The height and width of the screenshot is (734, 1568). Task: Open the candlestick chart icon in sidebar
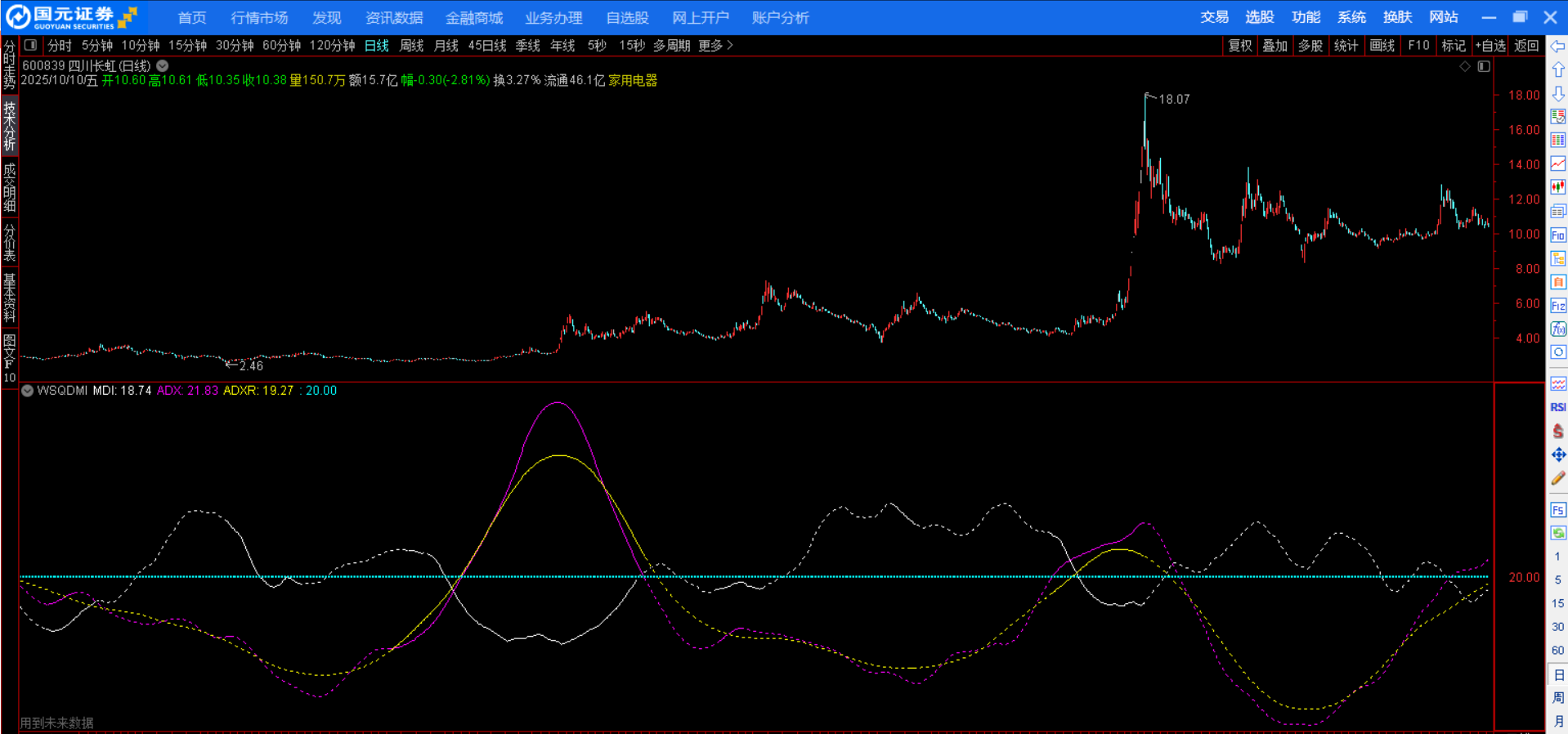(x=1558, y=187)
